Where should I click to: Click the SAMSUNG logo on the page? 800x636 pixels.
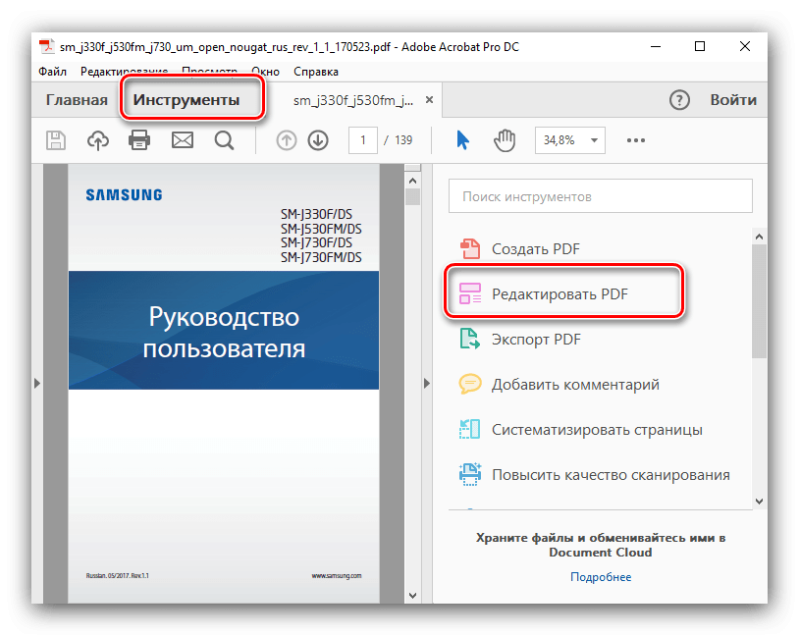click(124, 195)
